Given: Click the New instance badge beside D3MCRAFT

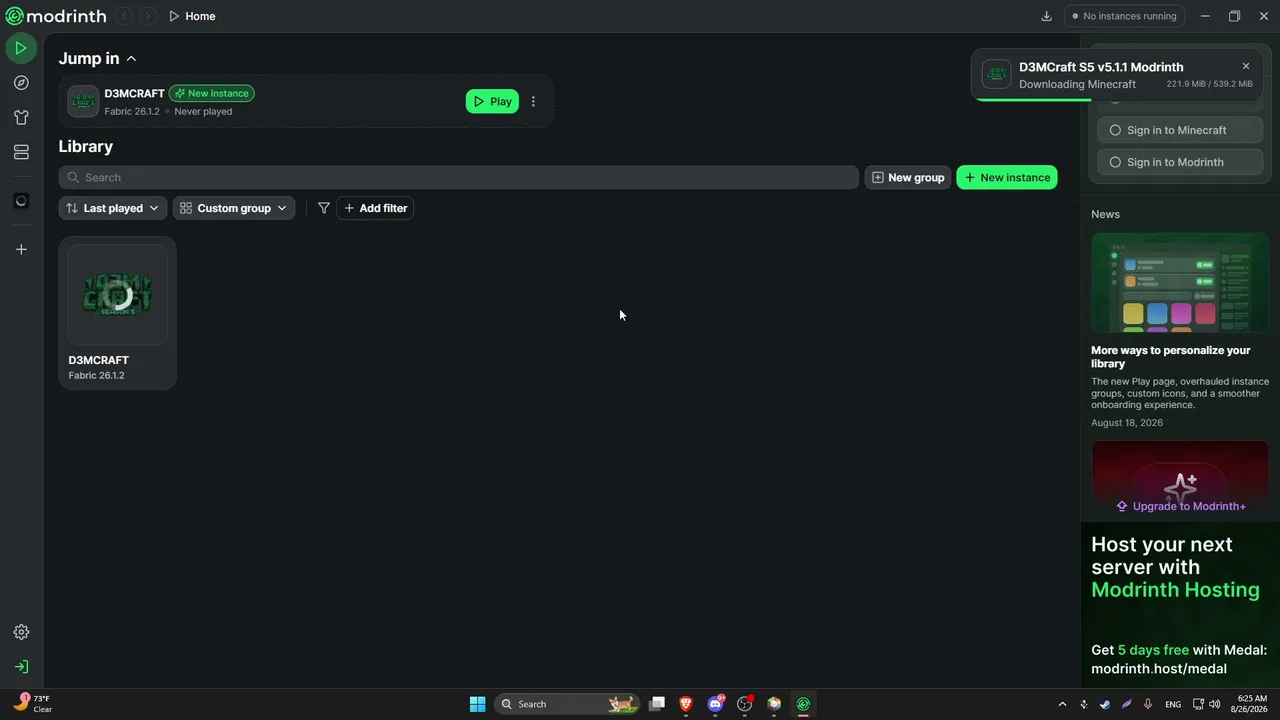Looking at the screenshot, I should tap(212, 93).
